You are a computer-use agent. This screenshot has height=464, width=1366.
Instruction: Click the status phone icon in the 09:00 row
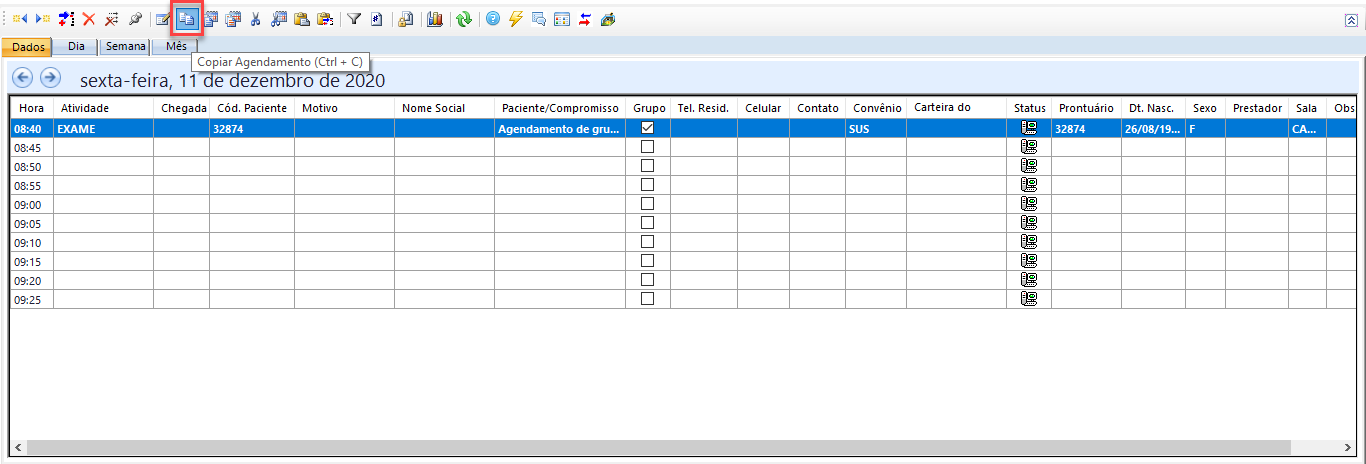1029,204
